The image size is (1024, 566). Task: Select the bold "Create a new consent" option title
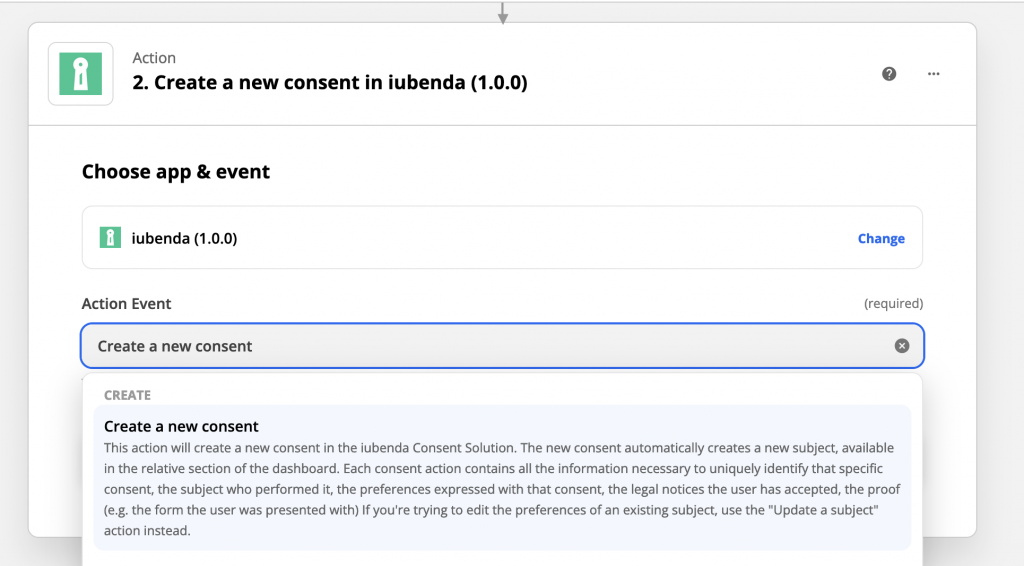point(181,426)
